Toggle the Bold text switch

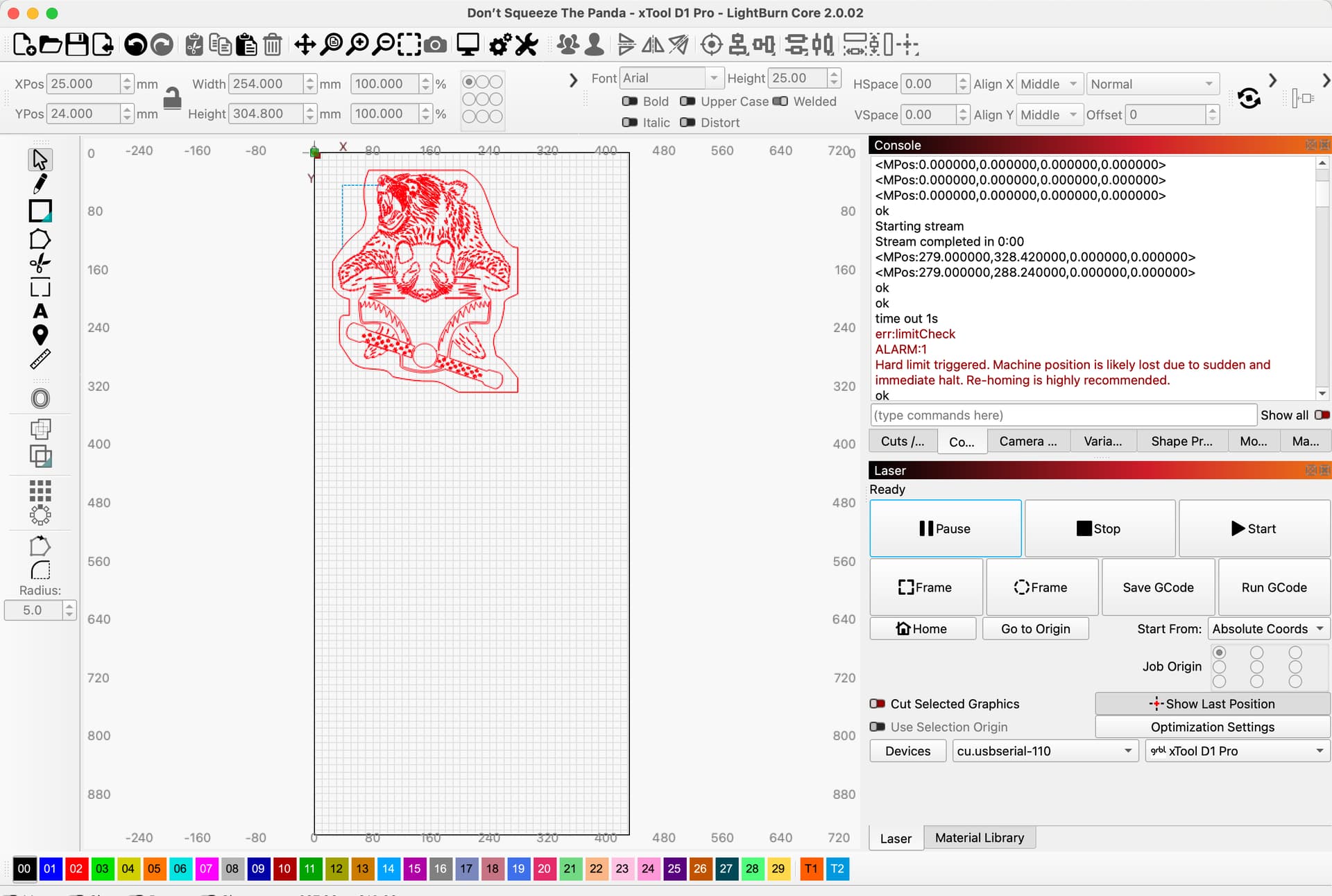[630, 101]
